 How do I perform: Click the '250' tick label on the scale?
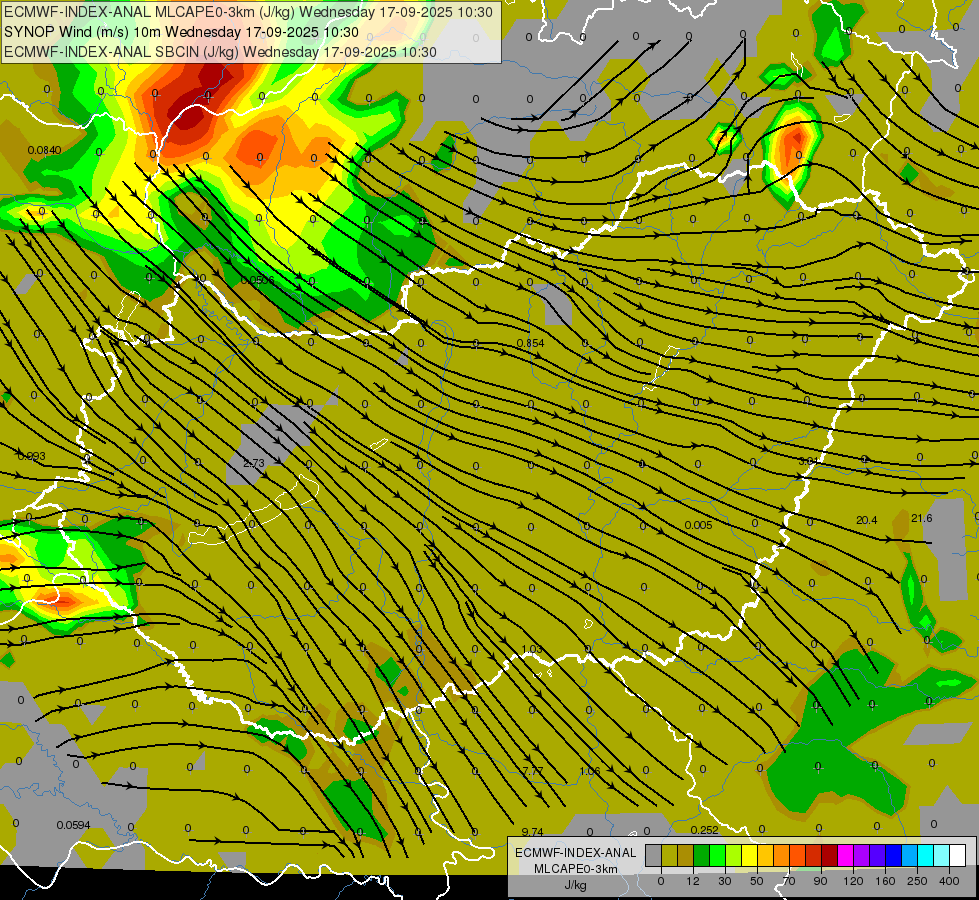917,881
